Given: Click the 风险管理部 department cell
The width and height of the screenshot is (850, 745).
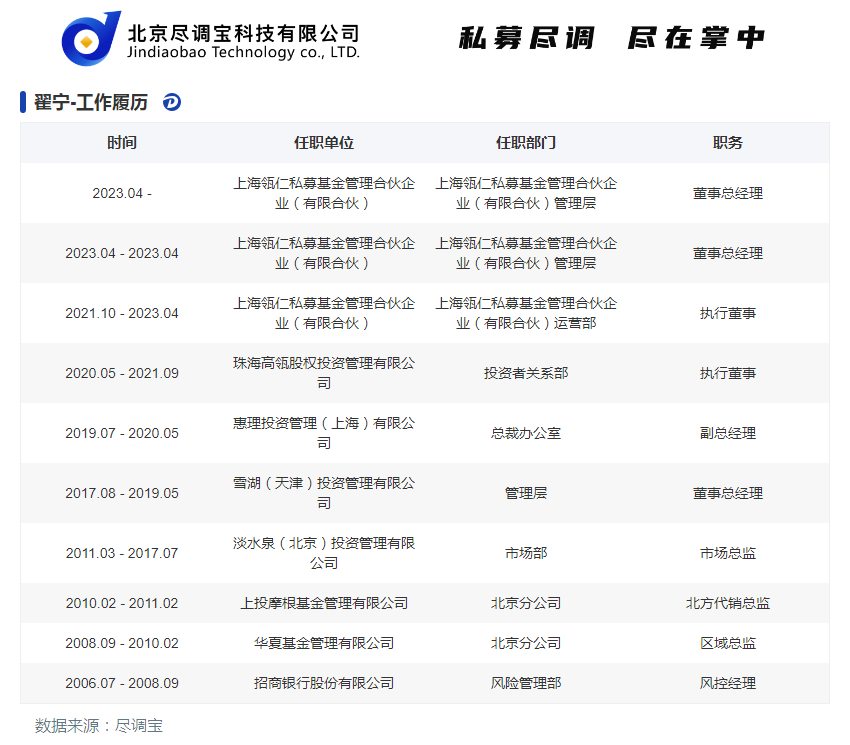Looking at the screenshot, I should [526, 683].
